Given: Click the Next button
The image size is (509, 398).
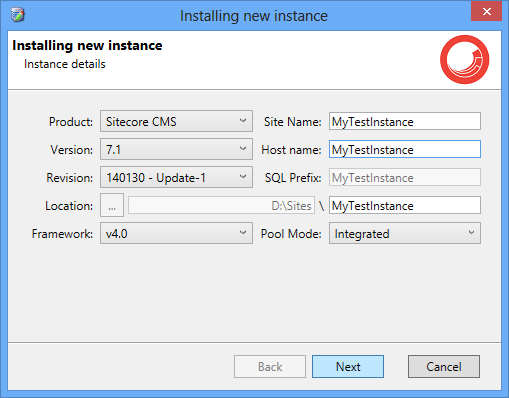Looking at the screenshot, I should point(348,367).
